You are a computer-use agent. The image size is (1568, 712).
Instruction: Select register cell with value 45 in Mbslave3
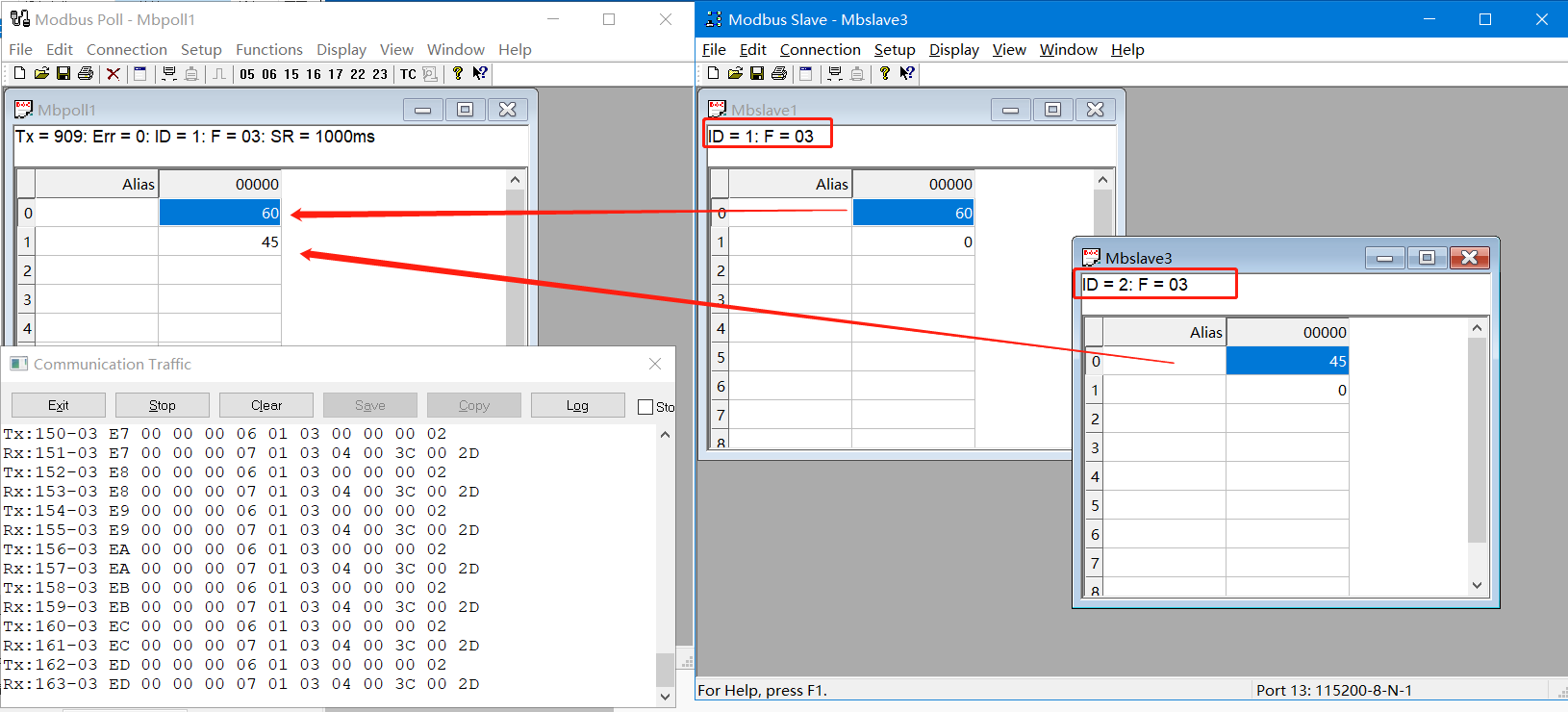point(1287,361)
